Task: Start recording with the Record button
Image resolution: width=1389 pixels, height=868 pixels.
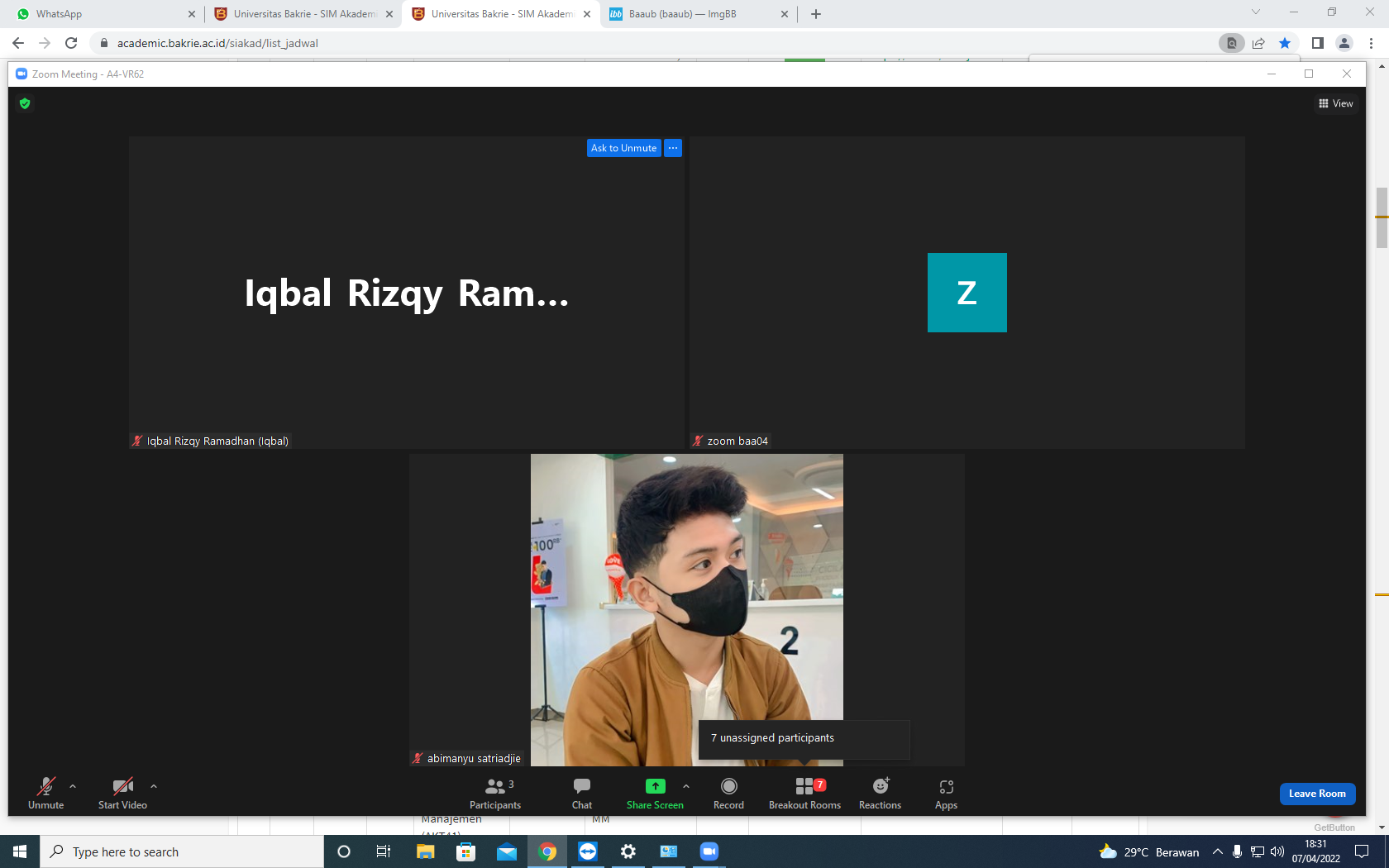Action: point(728,794)
